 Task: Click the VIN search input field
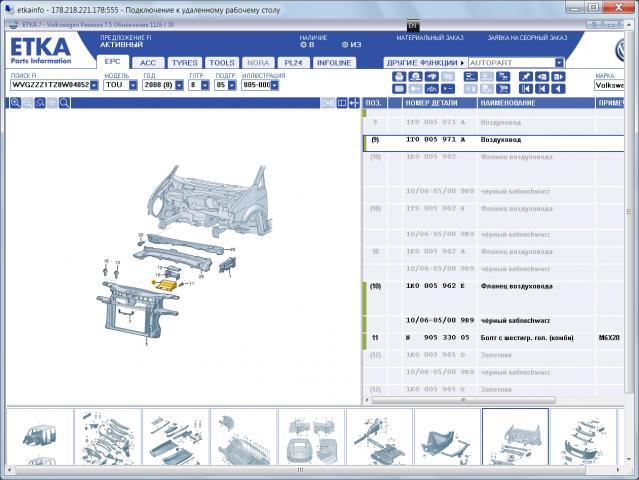click(51, 85)
